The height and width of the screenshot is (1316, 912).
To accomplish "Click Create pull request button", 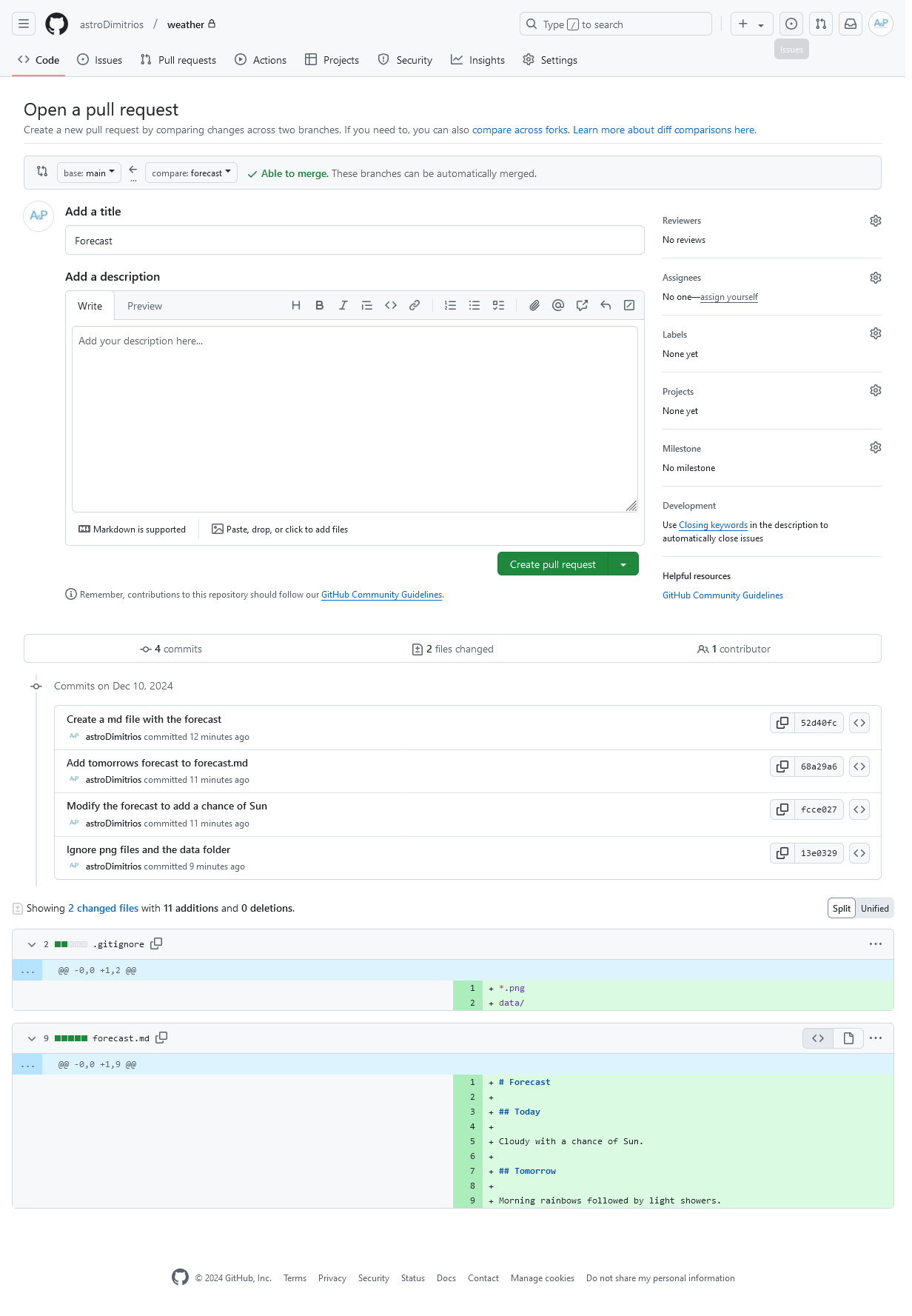I will point(553,564).
